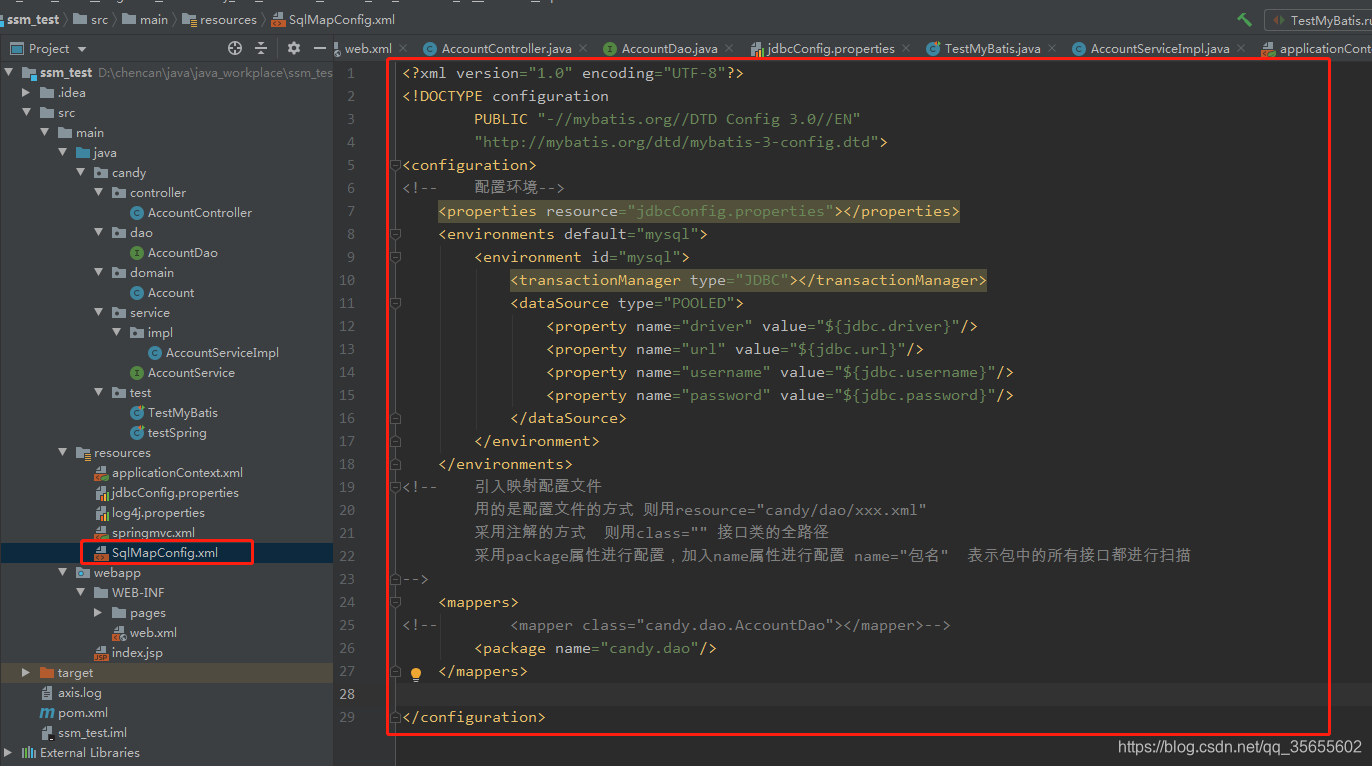The image size is (1372, 766).
Task: Click the web.xml file icon under WEB-INF
Action: (x=119, y=633)
